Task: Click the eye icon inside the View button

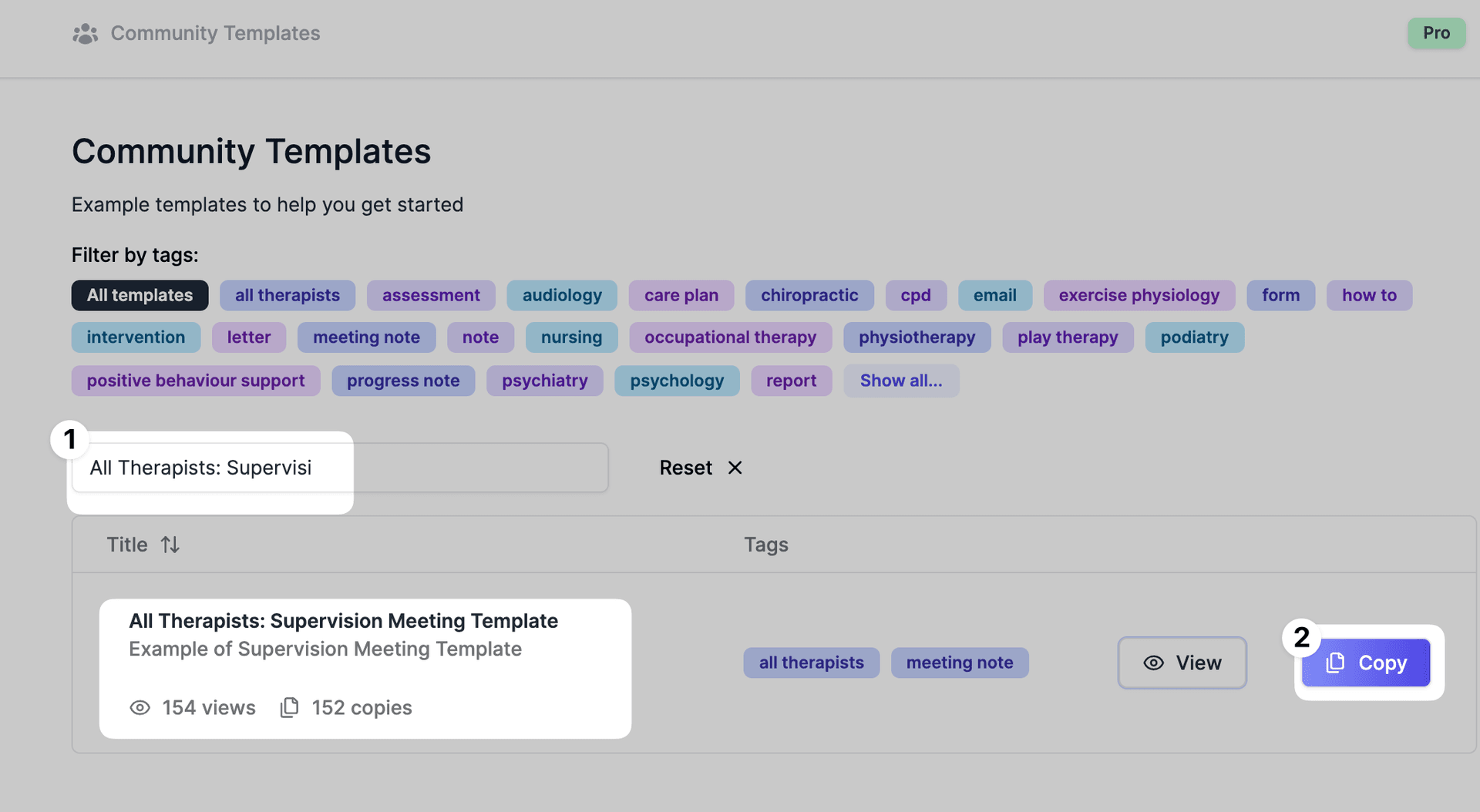Action: click(x=1152, y=663)
